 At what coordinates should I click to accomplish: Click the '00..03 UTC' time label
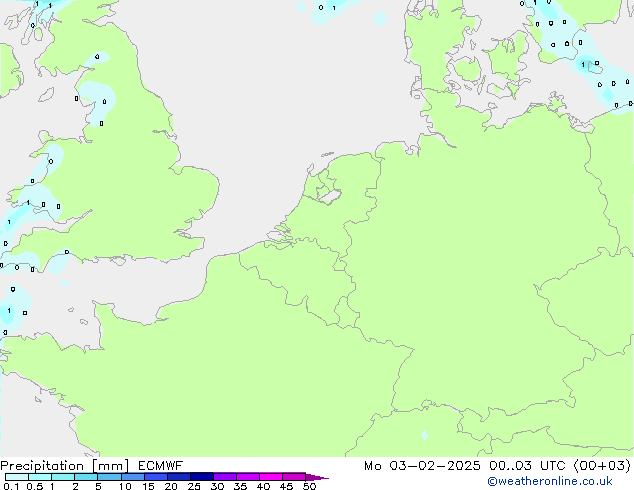[527, 466]
